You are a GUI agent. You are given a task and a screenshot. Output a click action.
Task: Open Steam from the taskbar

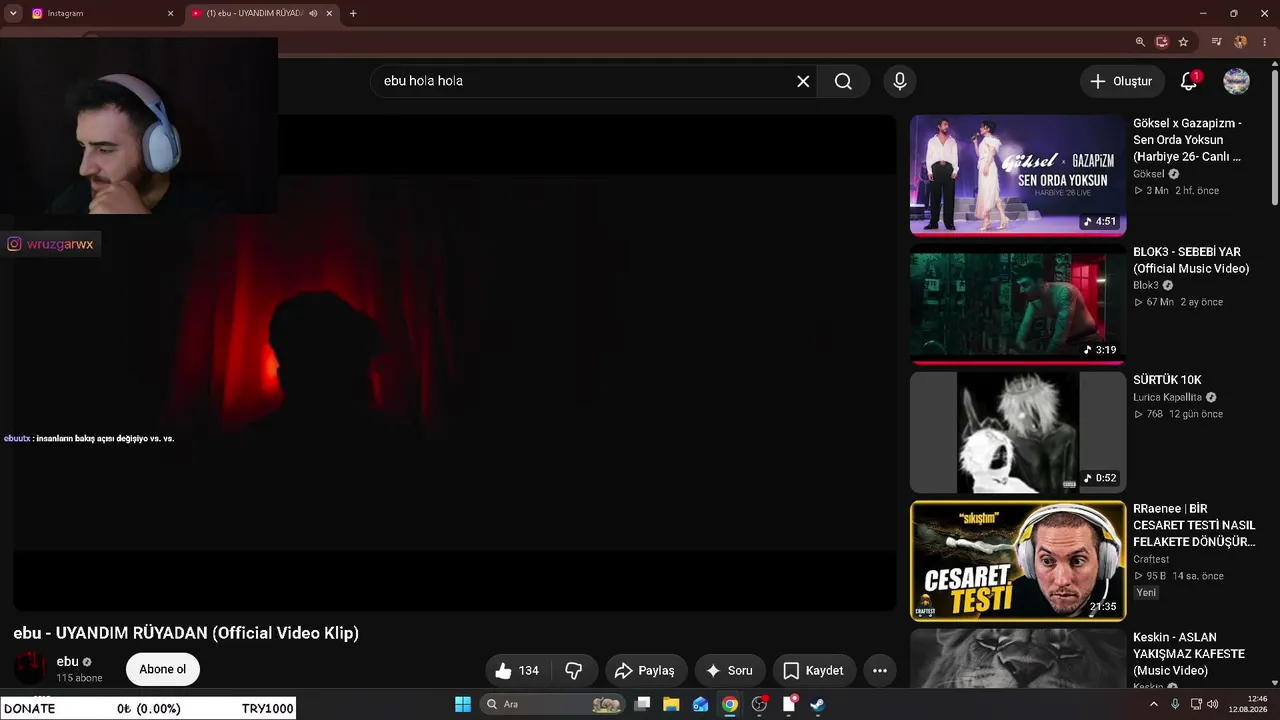817,704
